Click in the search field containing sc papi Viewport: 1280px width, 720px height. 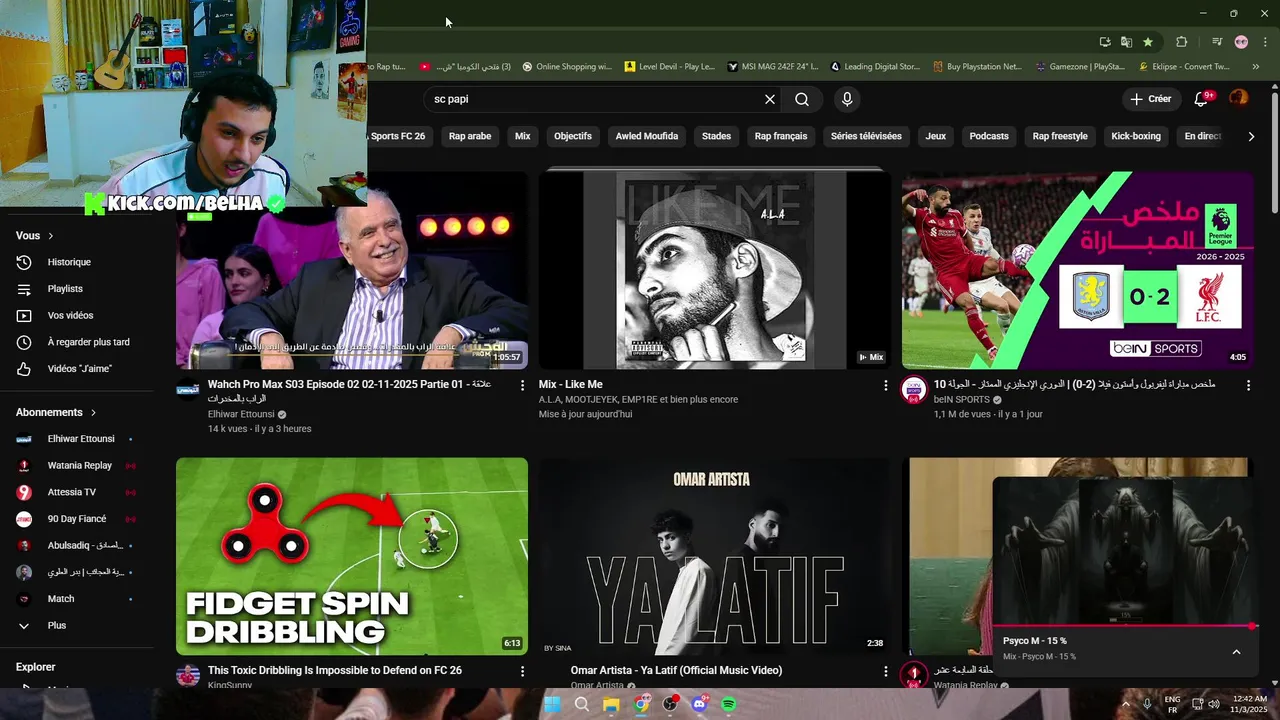(x=594, y=99)
